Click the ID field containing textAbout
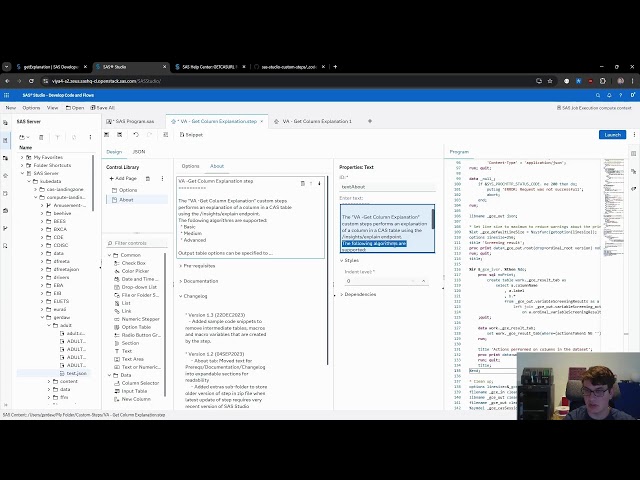Viewport: 640px width, 480px height. point(387,187)
